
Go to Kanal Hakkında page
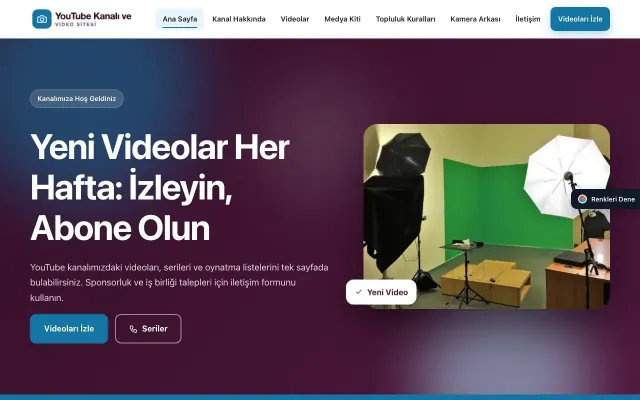(239, 19)
